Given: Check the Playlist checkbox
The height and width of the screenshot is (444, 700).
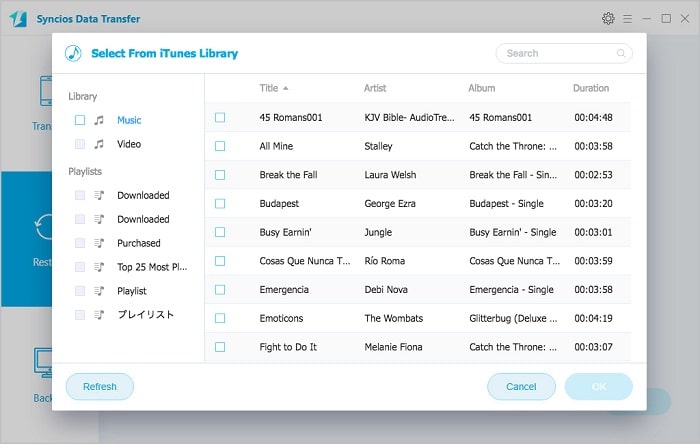Looking at the screenshot, I should 80,291.
